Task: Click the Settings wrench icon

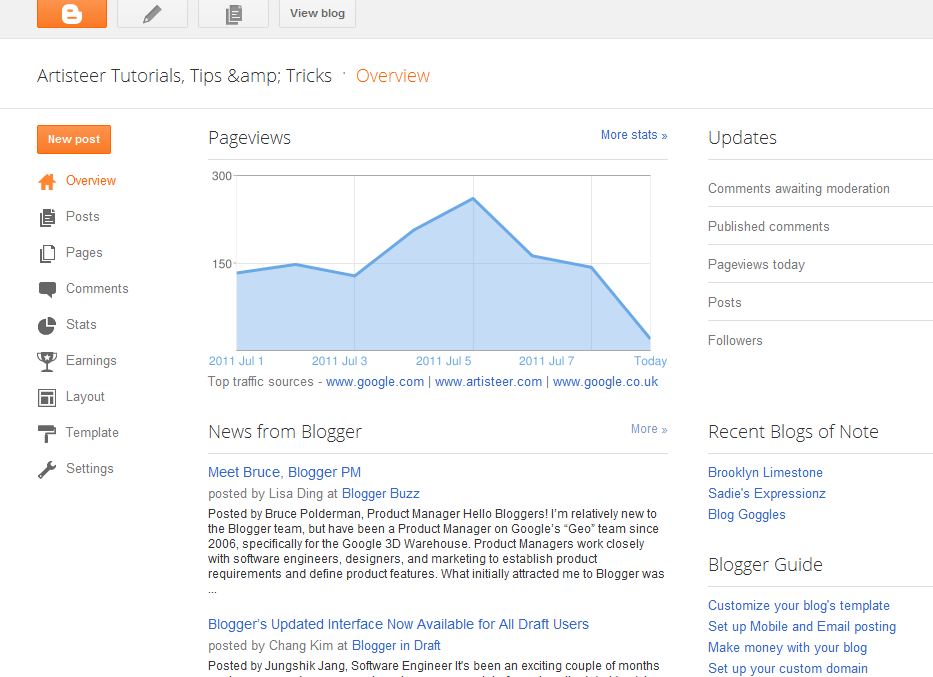Action: pos(47,469)
